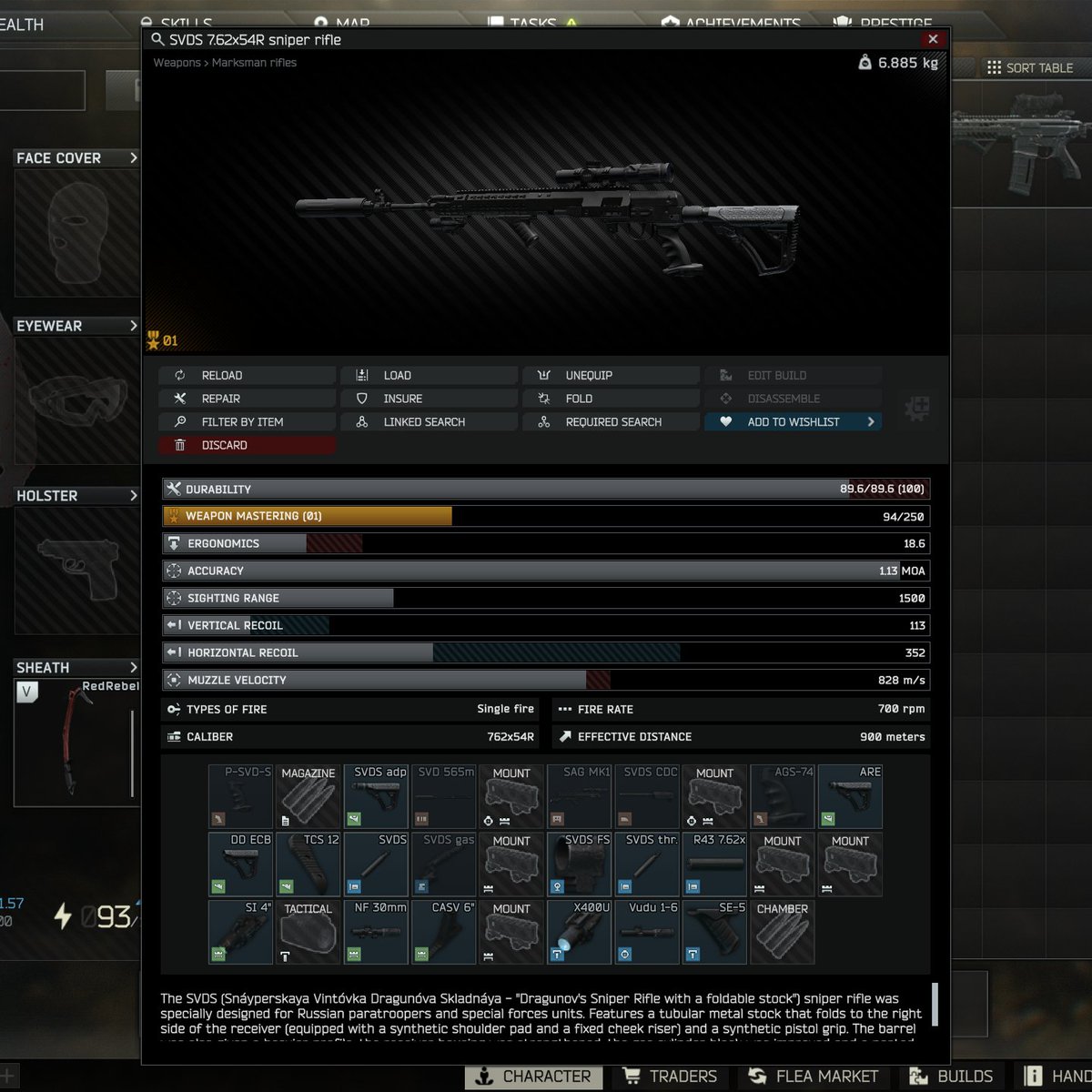Click the Marksman rifles breadcrumb link

[x=254, y=63]
